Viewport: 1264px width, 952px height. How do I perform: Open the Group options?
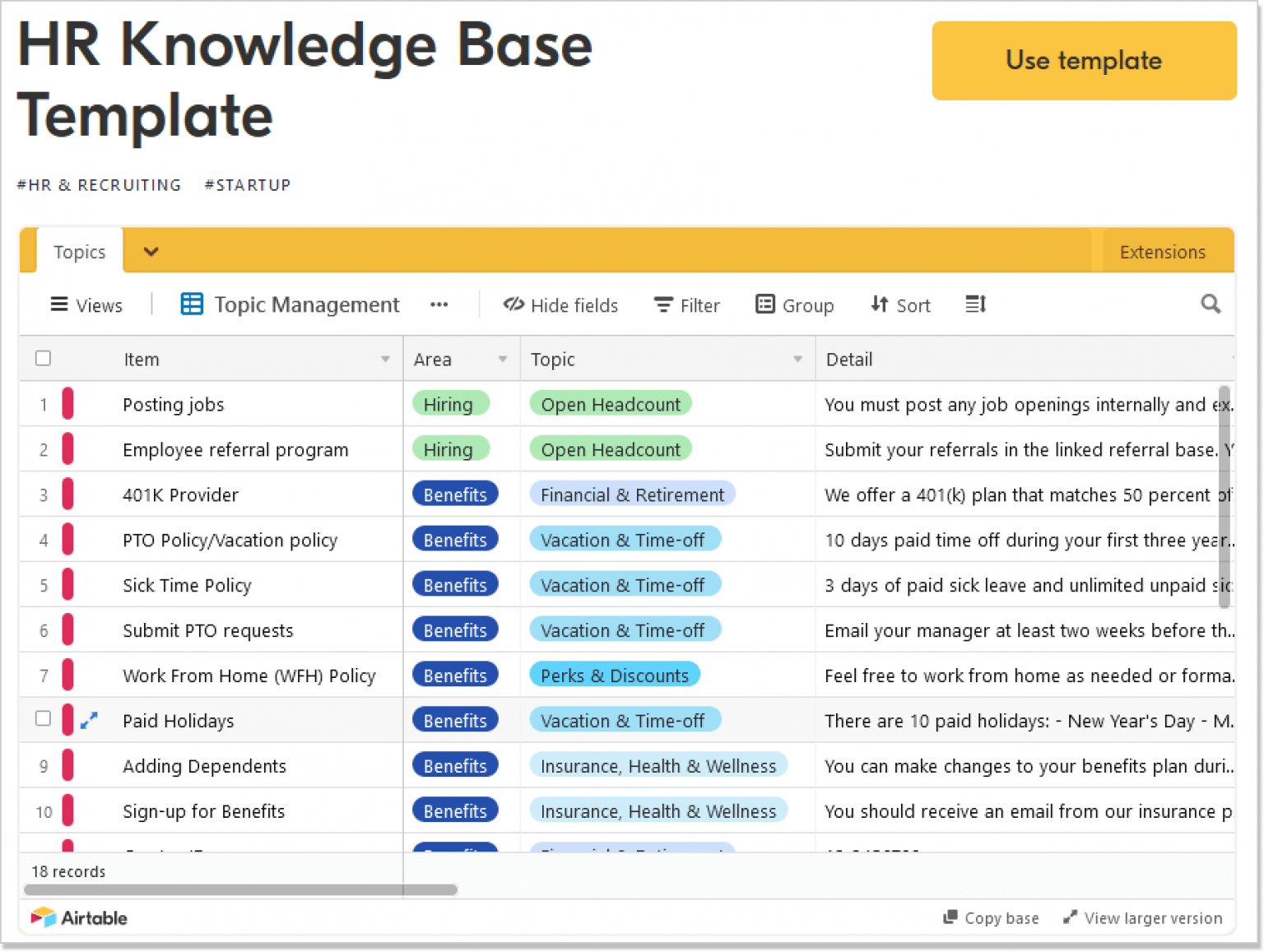point(766,304)
